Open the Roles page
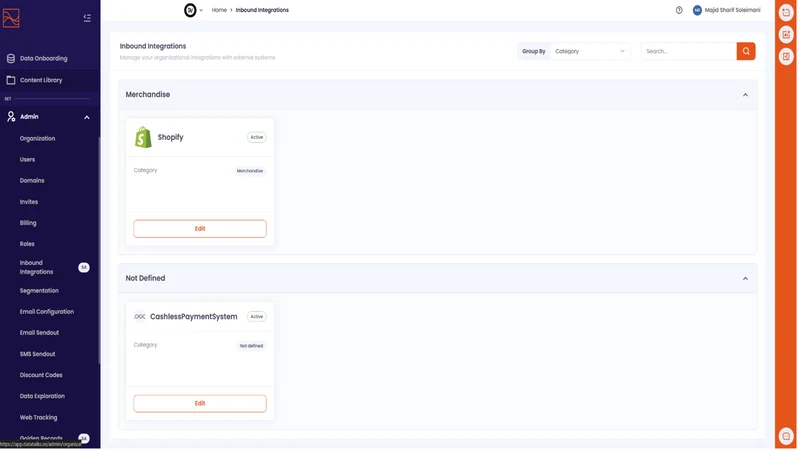Image resolution: width=800 pixels, height=450 pixels. (x=27, y=244)
